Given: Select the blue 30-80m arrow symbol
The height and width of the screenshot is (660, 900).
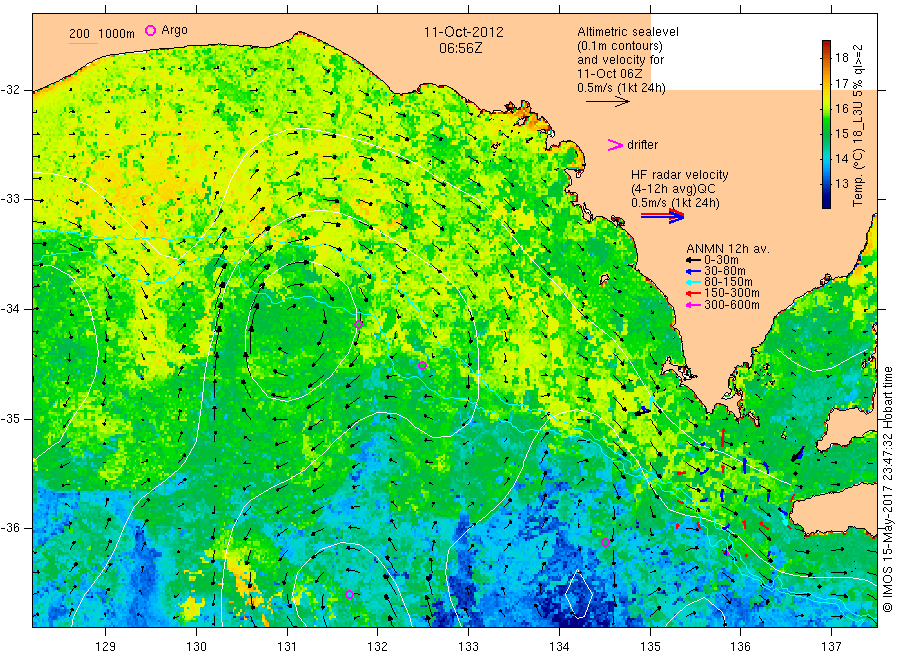Looking at the screenshot, I should point(693,271).
